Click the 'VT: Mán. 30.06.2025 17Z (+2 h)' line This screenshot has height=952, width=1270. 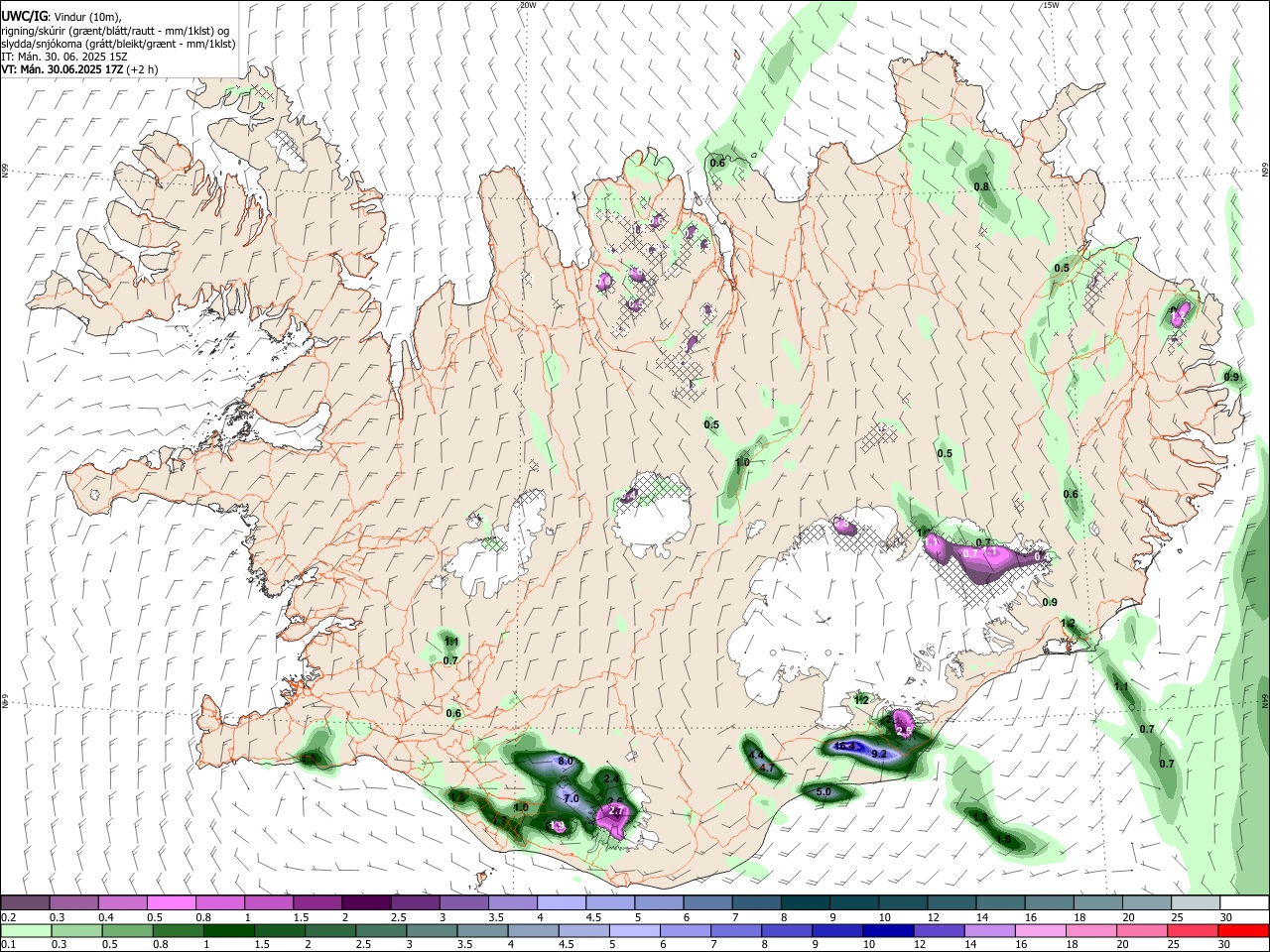79,69
